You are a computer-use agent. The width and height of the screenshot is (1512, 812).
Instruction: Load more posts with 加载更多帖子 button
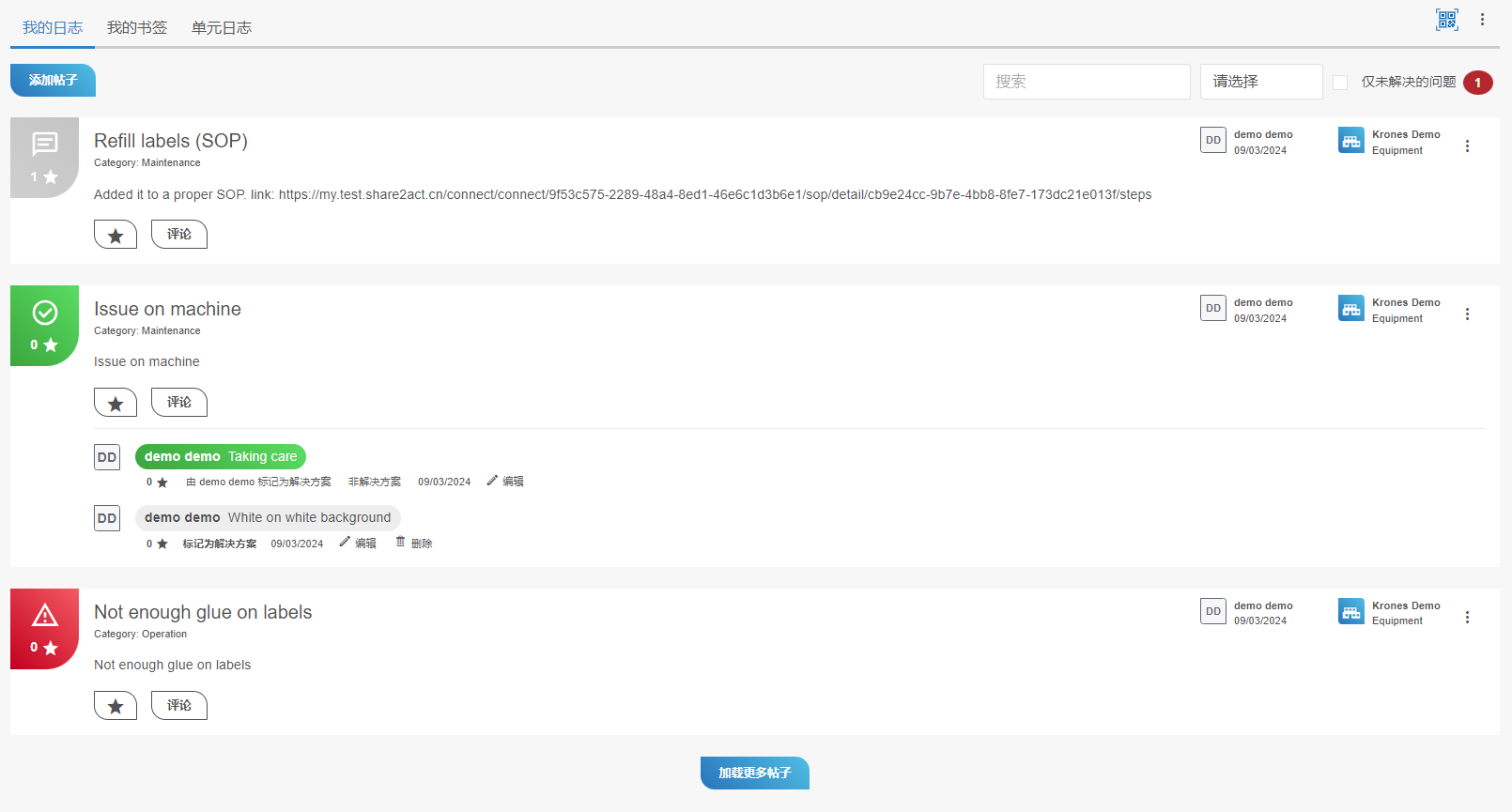(x=754, y=773)
